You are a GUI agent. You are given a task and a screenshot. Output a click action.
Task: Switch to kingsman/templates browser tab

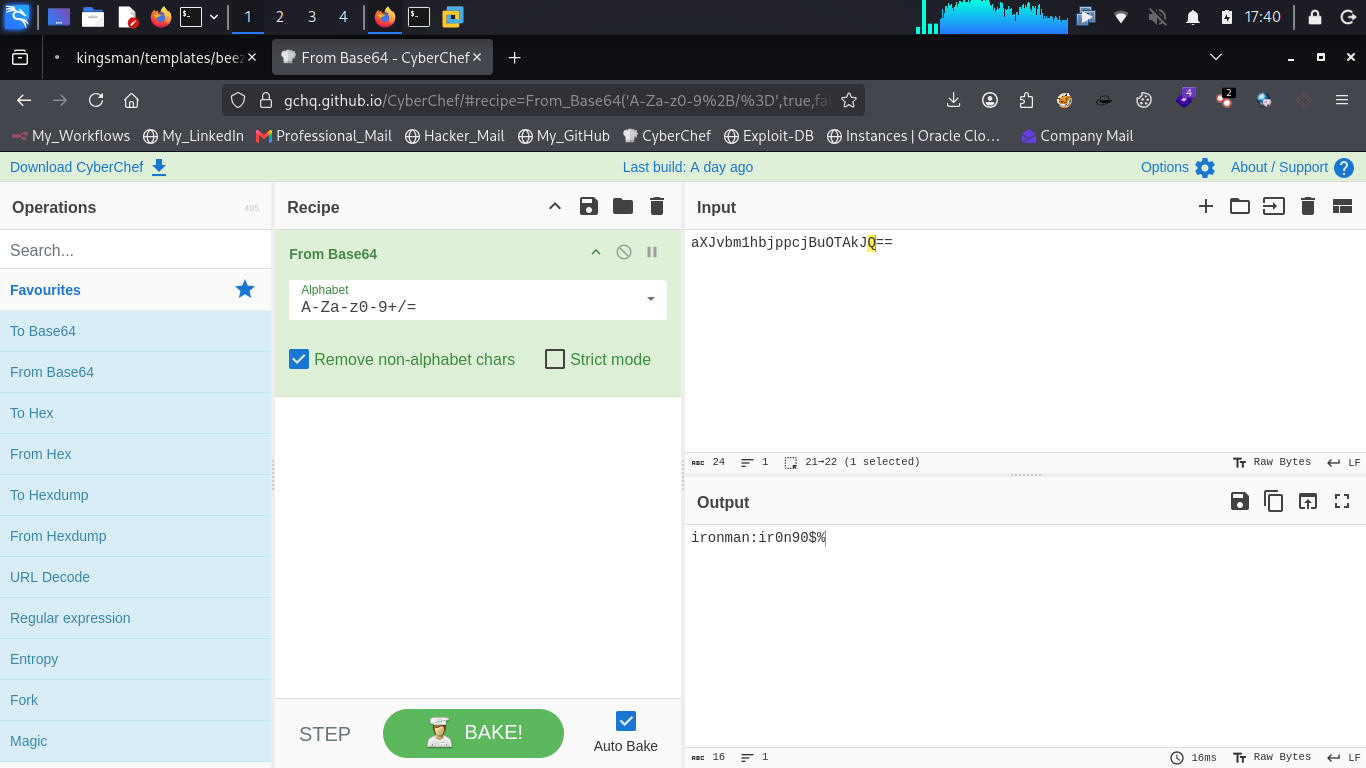pyautogui.click(x=156, y=58)
